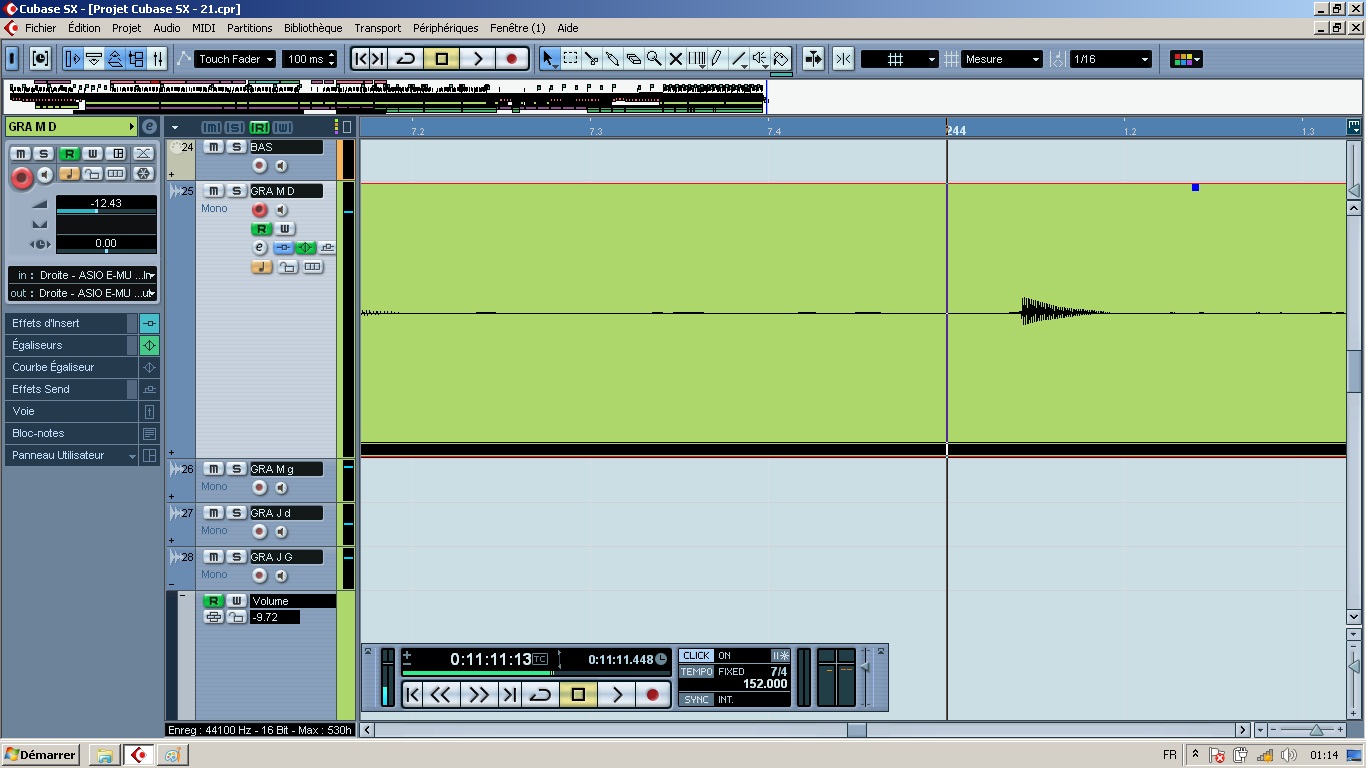The image size is (1366, 768).
Task: Click Rewind button in transport panel
Action: click(x=441, y=694)
